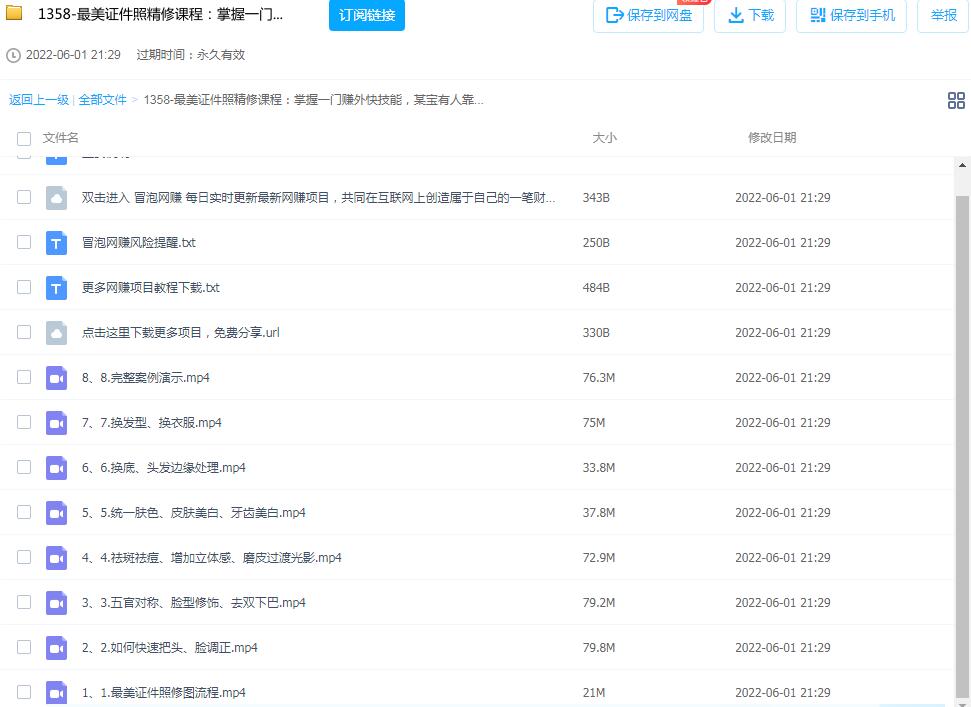Image resolution: width=971 pixels, height=707 pixels.
Task: Open file 3、3.五官对称、脸型修饰、去双下巴.mp4
Action: coord(194,603)
